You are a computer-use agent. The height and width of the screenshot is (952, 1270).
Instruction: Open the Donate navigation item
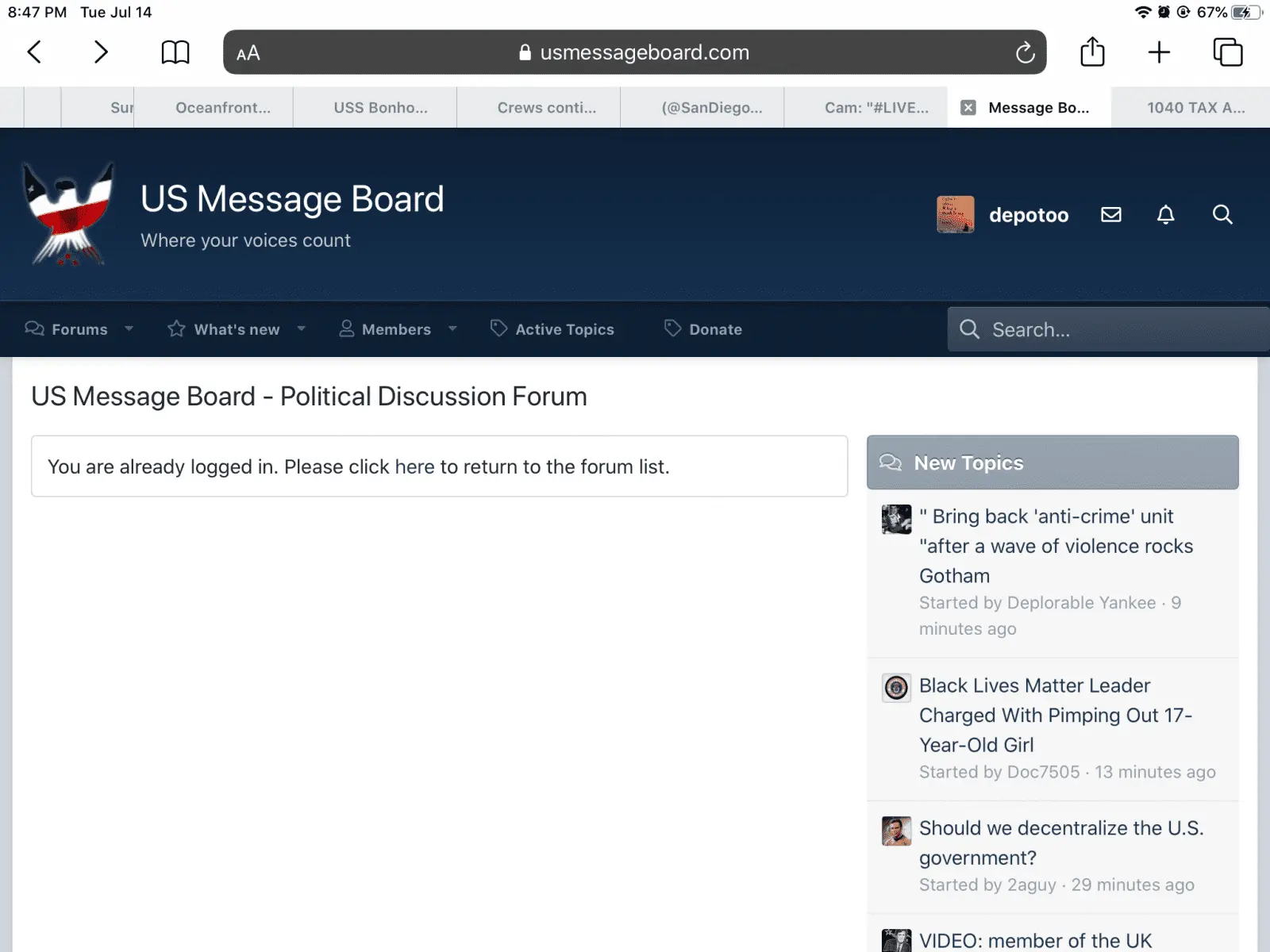click(x=715, y=329)
